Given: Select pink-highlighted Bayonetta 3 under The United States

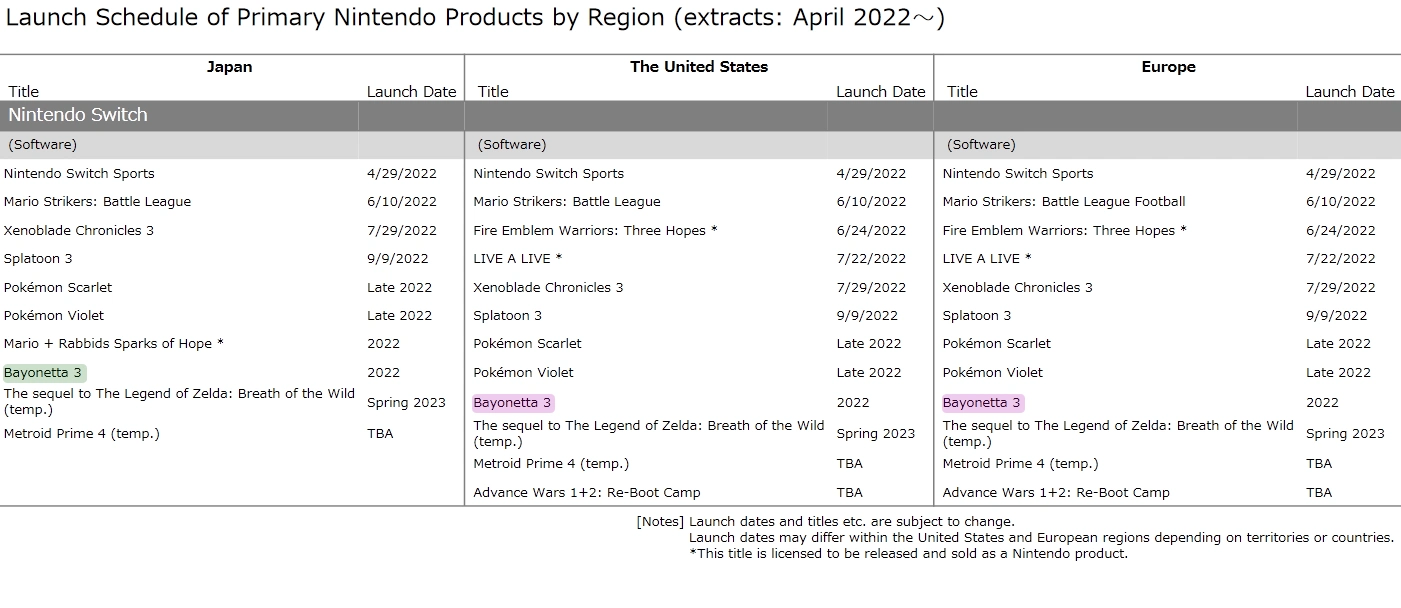Looking at the screenshot, I should 512,403.
